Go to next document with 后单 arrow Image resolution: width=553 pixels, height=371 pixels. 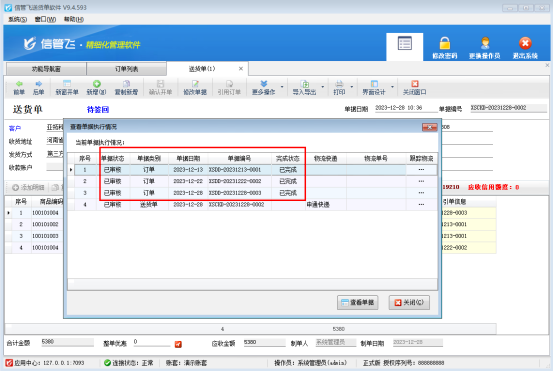[x=38, y=84]
